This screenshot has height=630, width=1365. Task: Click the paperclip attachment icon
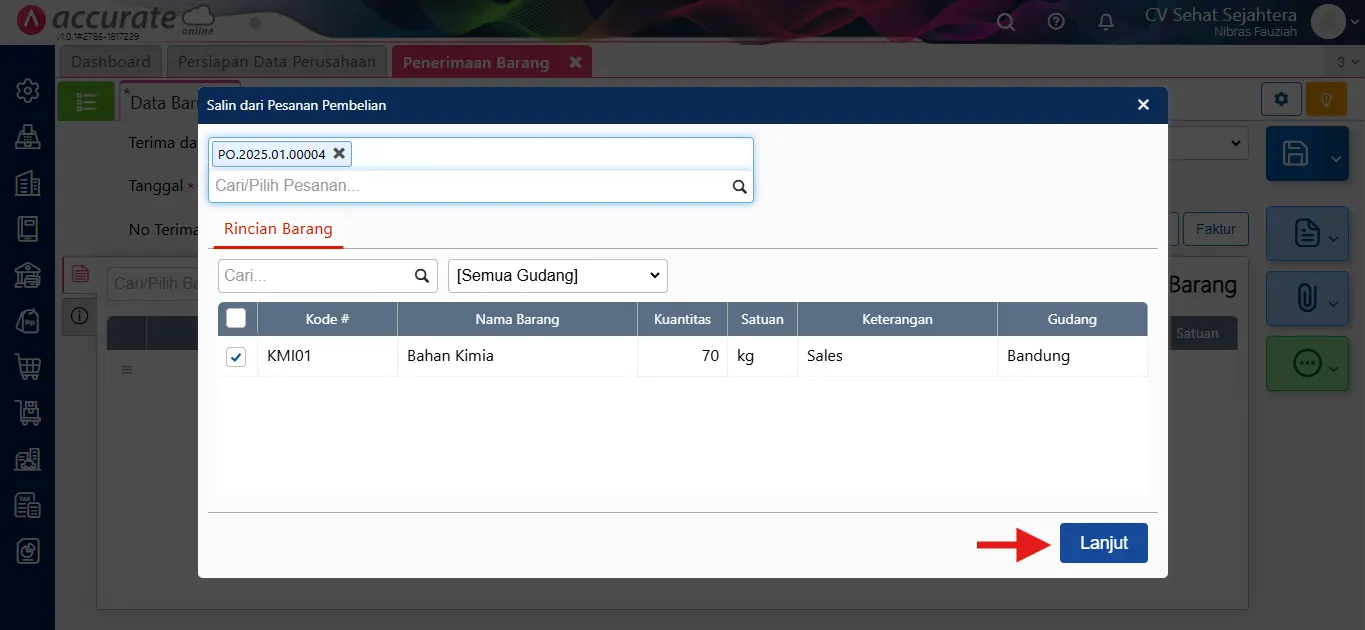pos(1306,298)
